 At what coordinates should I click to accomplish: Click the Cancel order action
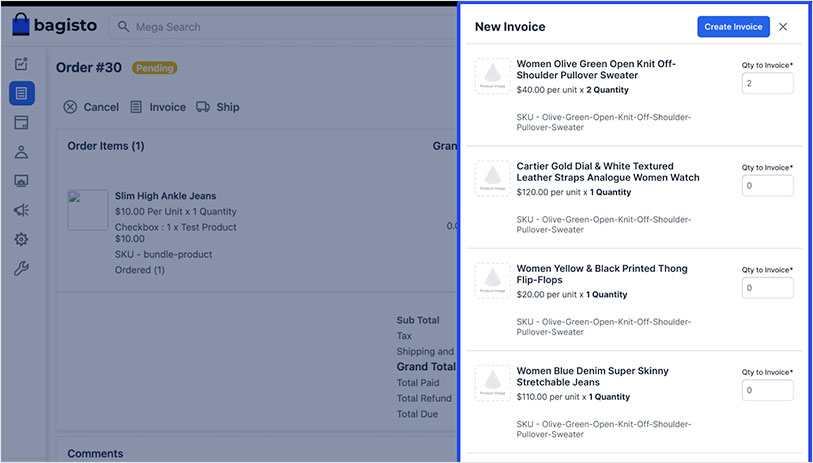(91, 107)
